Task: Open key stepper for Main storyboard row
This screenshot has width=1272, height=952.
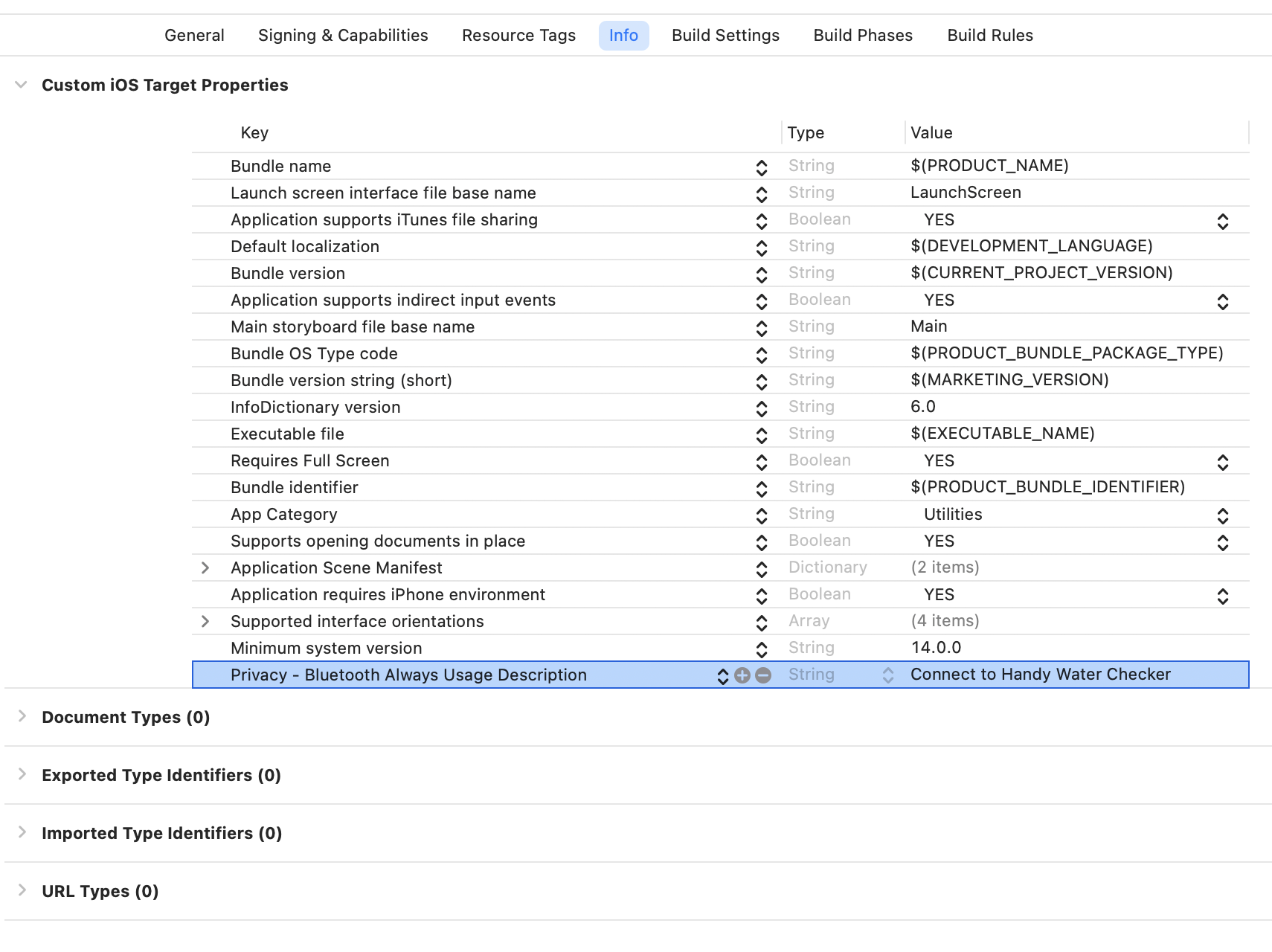Action: [761, 328]
